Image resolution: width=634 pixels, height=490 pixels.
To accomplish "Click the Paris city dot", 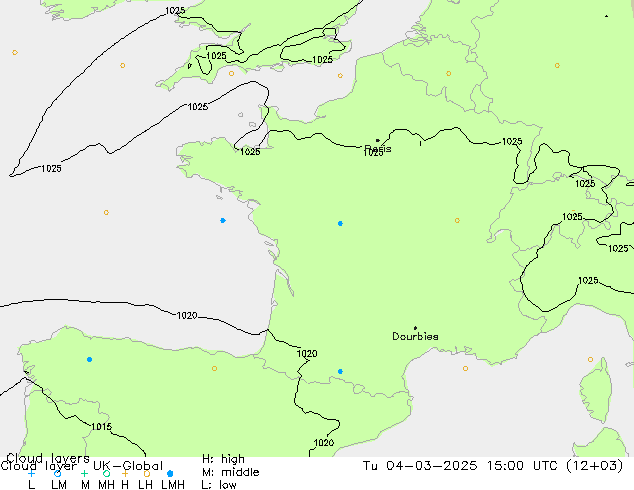I will [x=378, y=140].
